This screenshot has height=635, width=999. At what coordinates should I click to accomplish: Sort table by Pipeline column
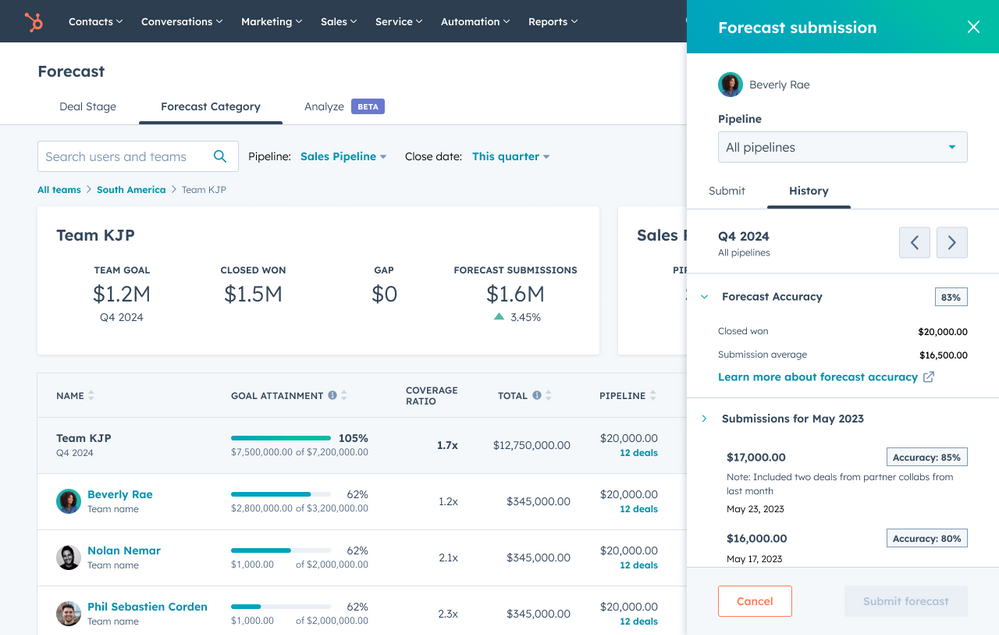click(653, 396)
